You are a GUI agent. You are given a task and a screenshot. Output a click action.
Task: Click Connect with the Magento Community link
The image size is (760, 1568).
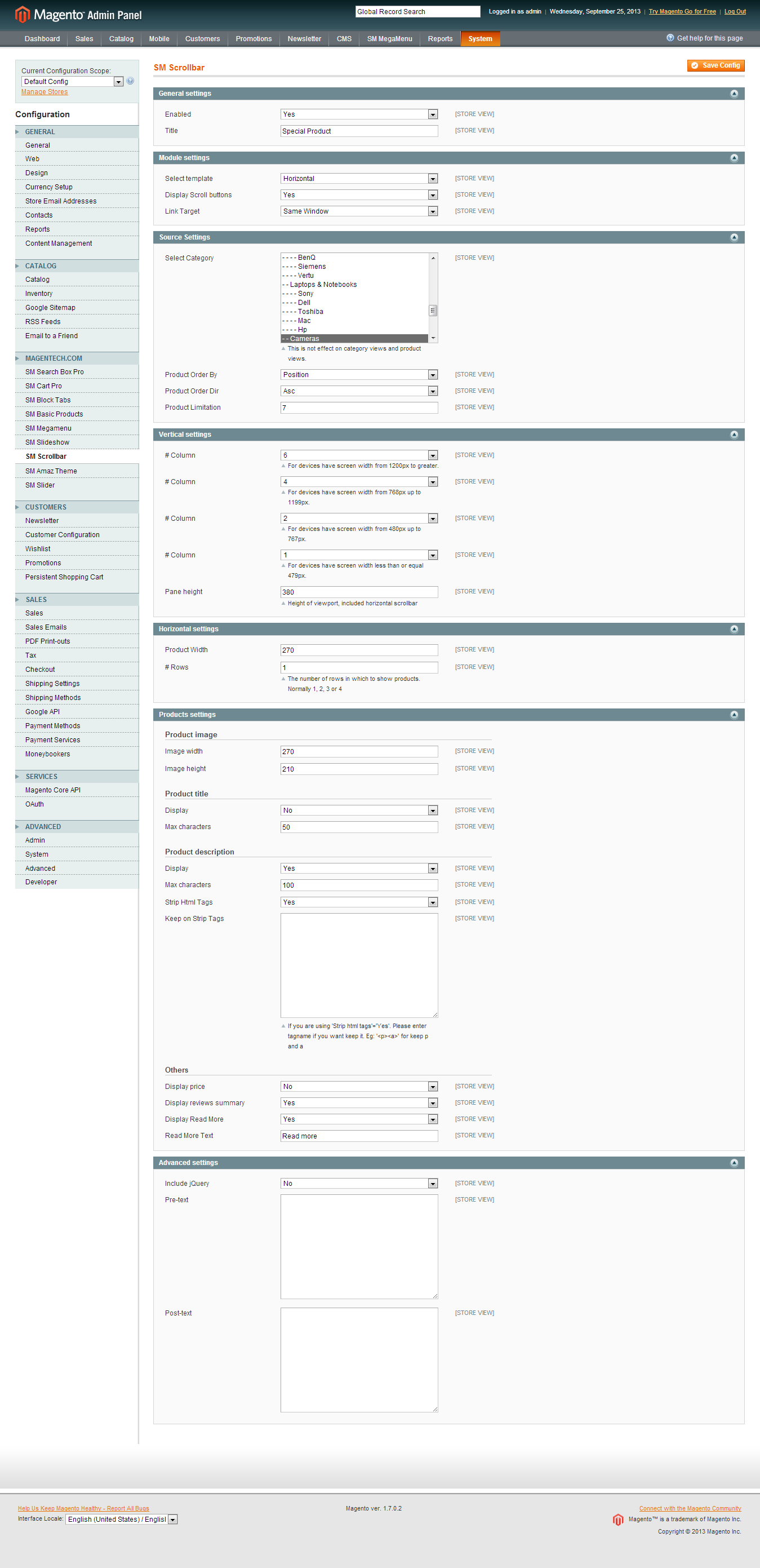(690, 1508)
